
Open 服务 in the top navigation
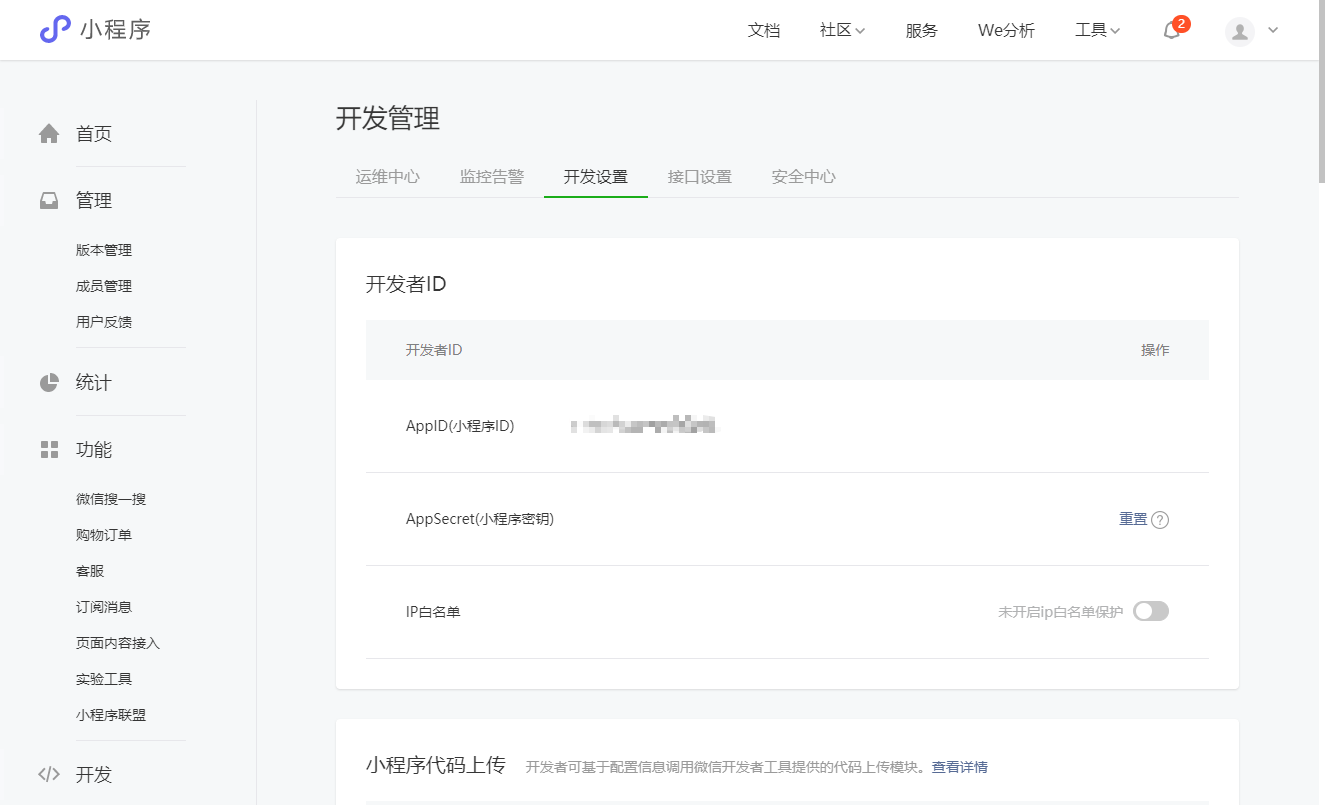tap(922, 30)
